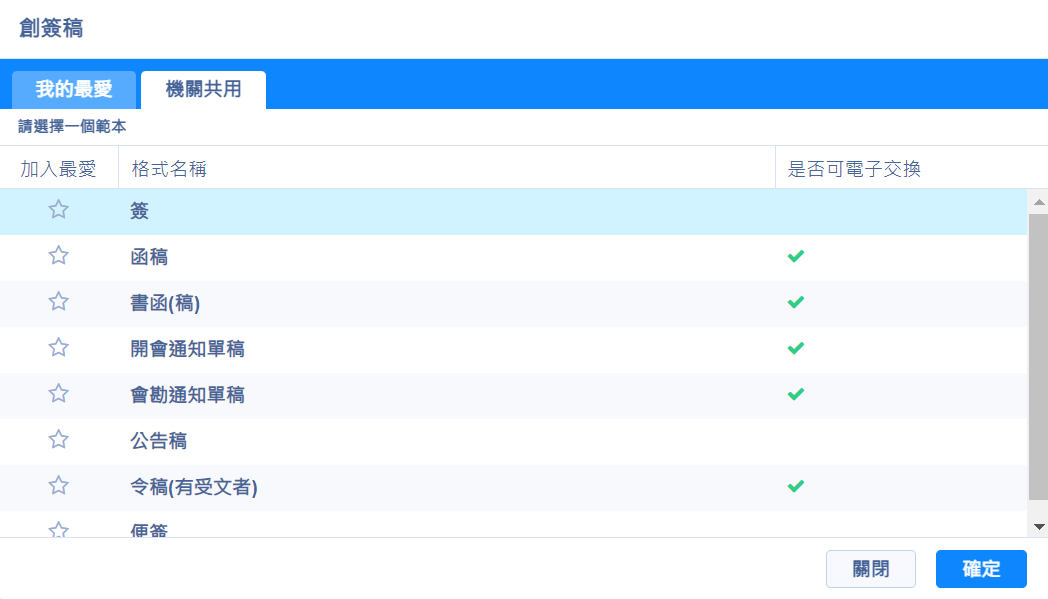Click the 格式名稱 column header
This screenshot has height=599, width=1048.
[x=169, y=169]
